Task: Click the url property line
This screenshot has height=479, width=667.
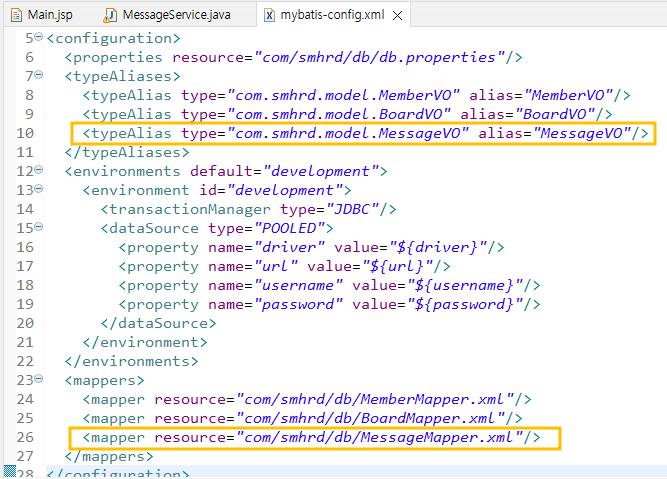Action: coord(285,266)
